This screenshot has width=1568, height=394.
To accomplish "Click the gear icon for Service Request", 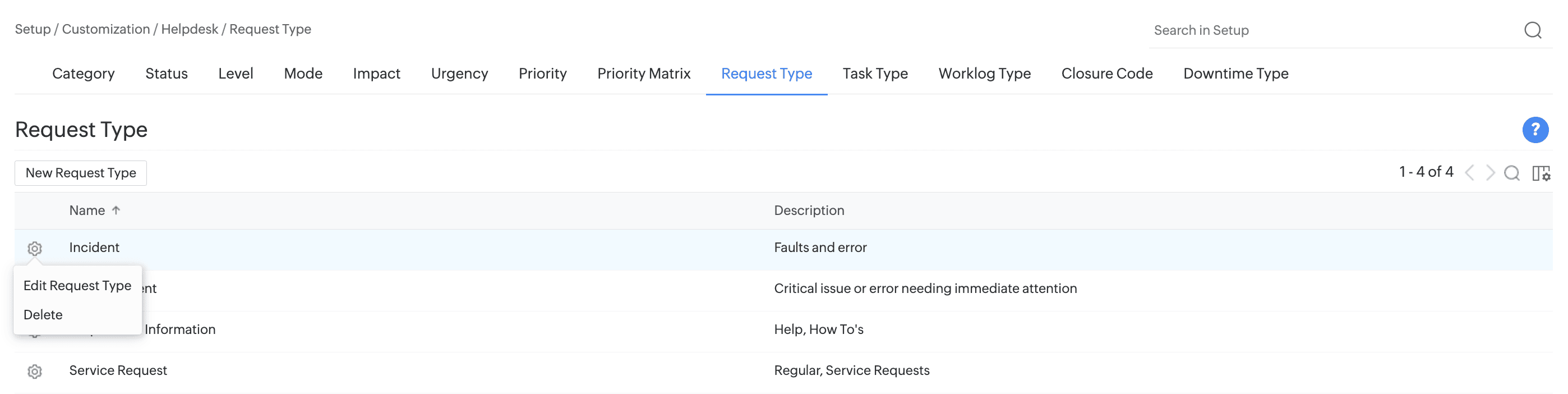I will (x=35, y=372).
